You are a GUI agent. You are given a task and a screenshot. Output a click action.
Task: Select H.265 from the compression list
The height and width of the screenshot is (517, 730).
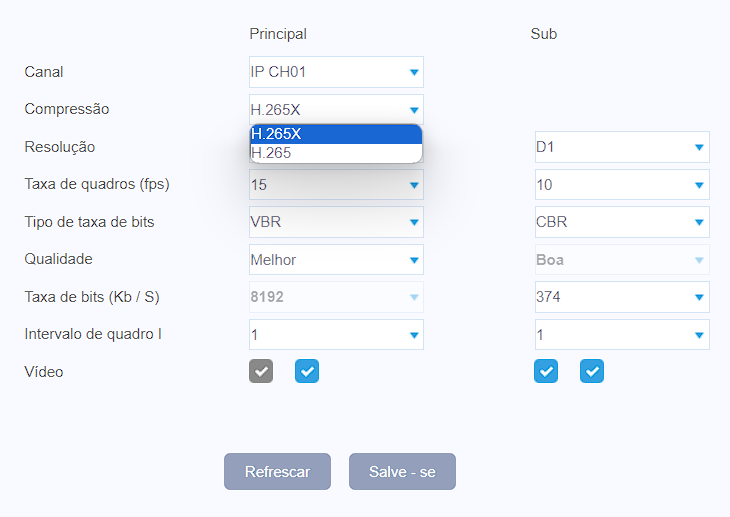pos(336,153)
